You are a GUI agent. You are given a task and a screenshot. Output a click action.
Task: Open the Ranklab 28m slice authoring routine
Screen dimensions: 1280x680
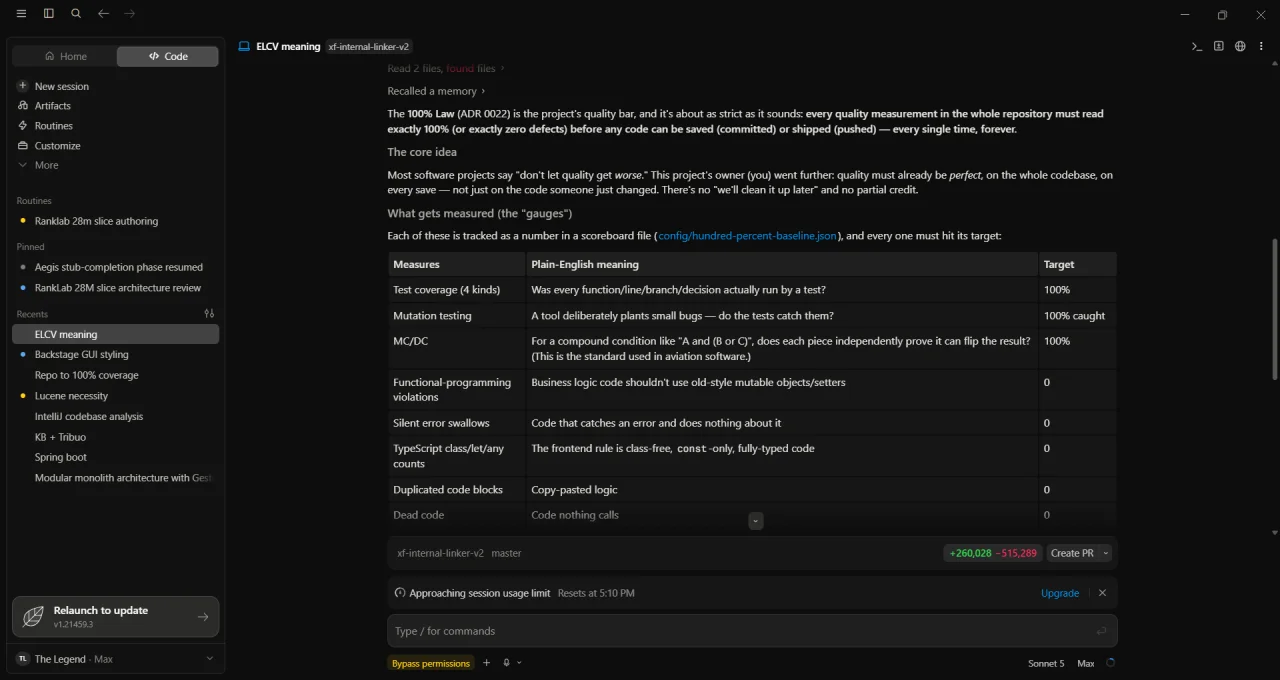(x=96, y=221)
